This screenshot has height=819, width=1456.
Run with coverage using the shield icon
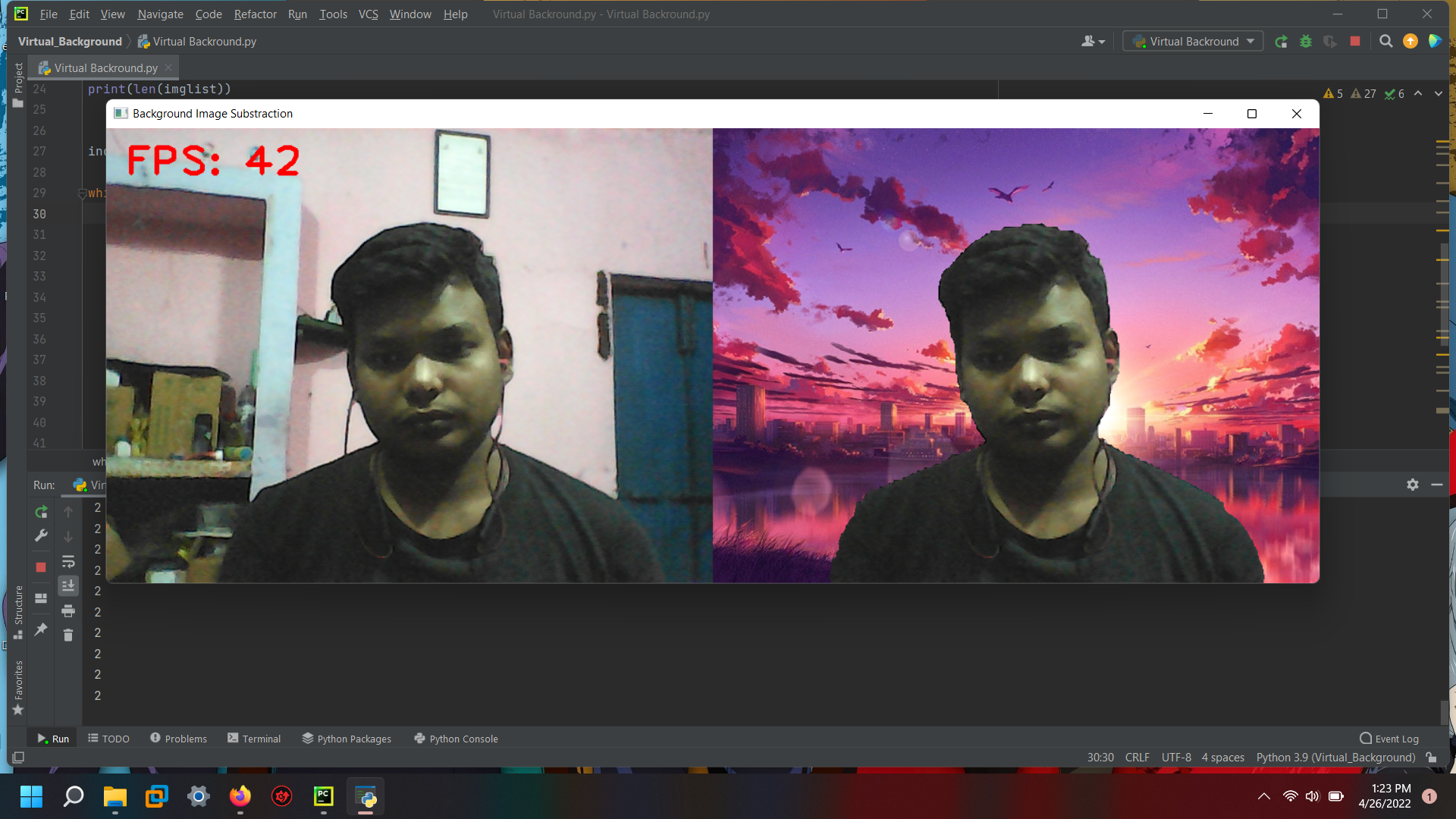1330,42
